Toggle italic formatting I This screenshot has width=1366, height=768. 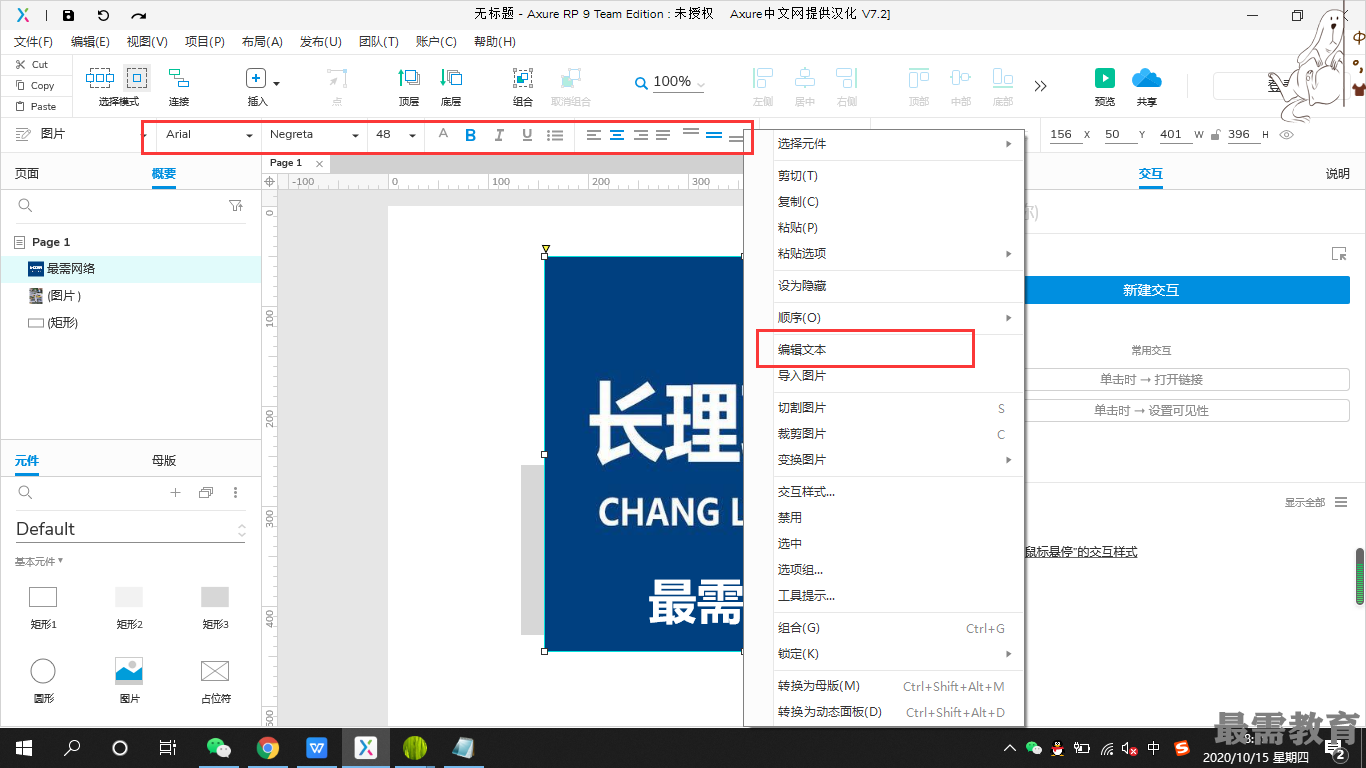[499, 135]
